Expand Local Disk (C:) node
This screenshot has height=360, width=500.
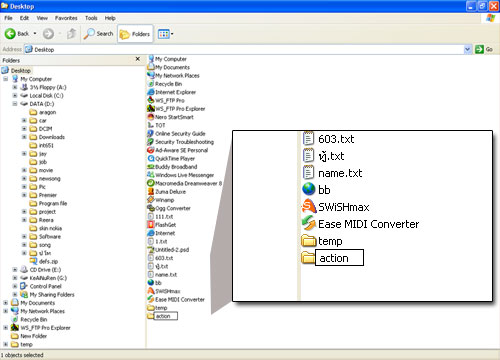tap(15, 96)
